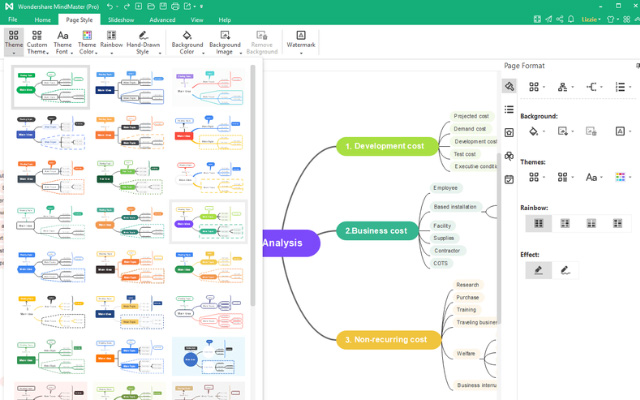Screen dimensions: 640x400
Task: Open quick access toolbar customize arrow
Action: [x=201, y=7]
